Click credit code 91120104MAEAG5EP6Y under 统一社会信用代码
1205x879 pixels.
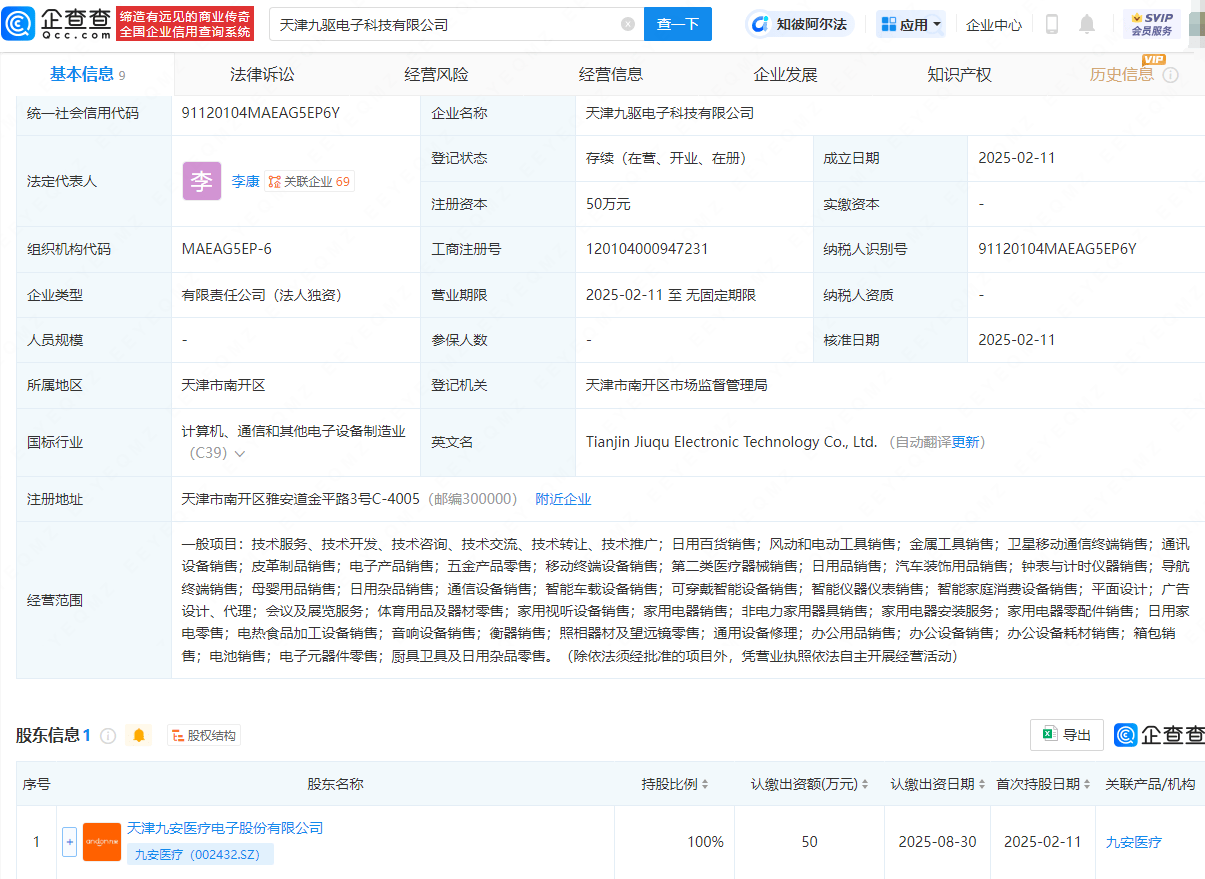(x=261, y=113)
